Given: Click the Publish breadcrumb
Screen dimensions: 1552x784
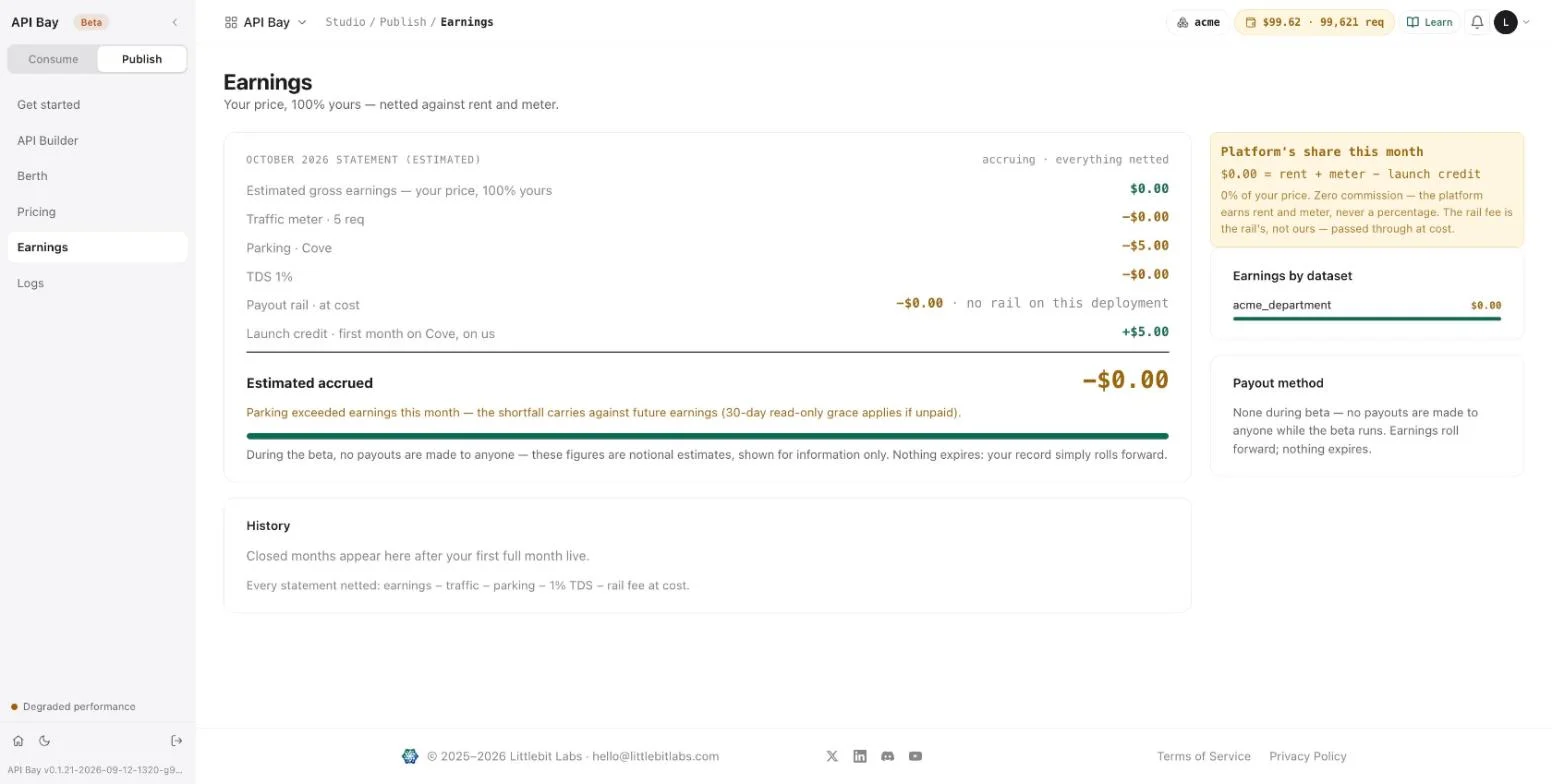Looking at the screenshot, I should 403,22.
